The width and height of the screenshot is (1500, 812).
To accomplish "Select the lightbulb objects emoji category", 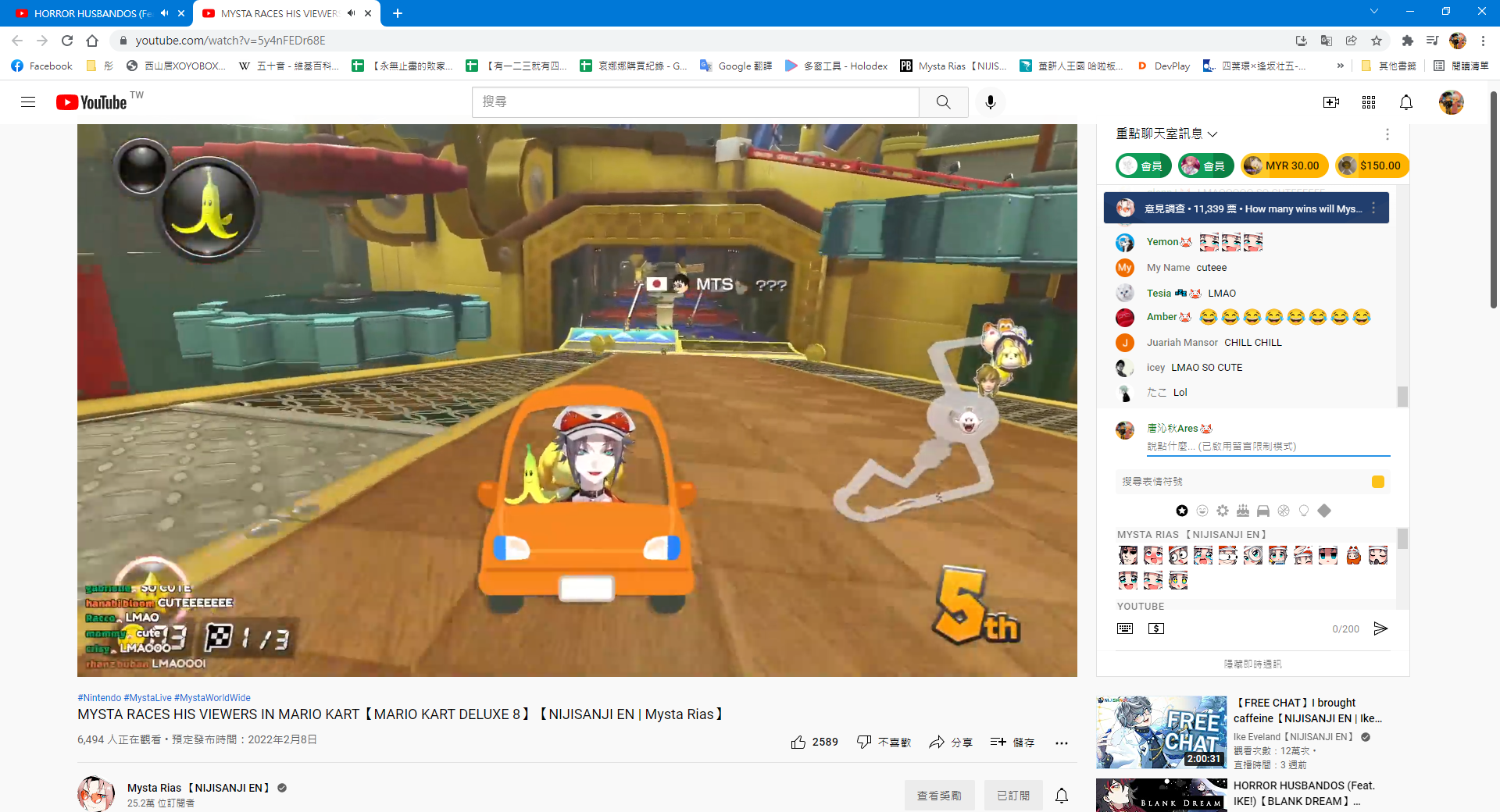I will click(x=1304, y=511).
